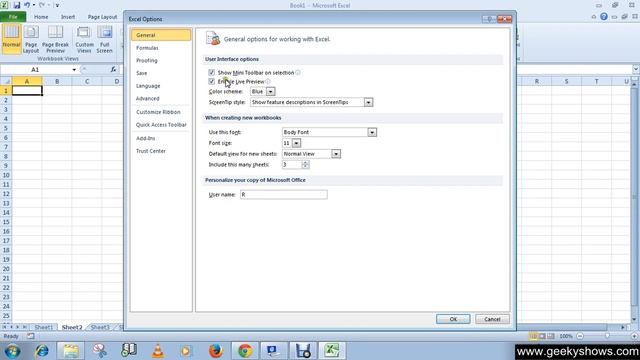Open Windows Explorer folder on taskbar

tap(71, 351)
